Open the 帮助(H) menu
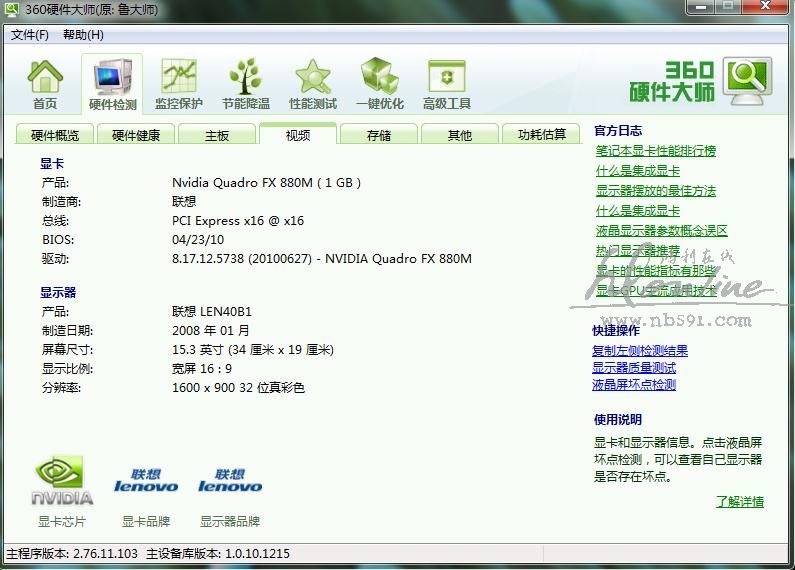The width and height of the screenshot is (795, 570). pyautogui.click(x=83, y=35)
